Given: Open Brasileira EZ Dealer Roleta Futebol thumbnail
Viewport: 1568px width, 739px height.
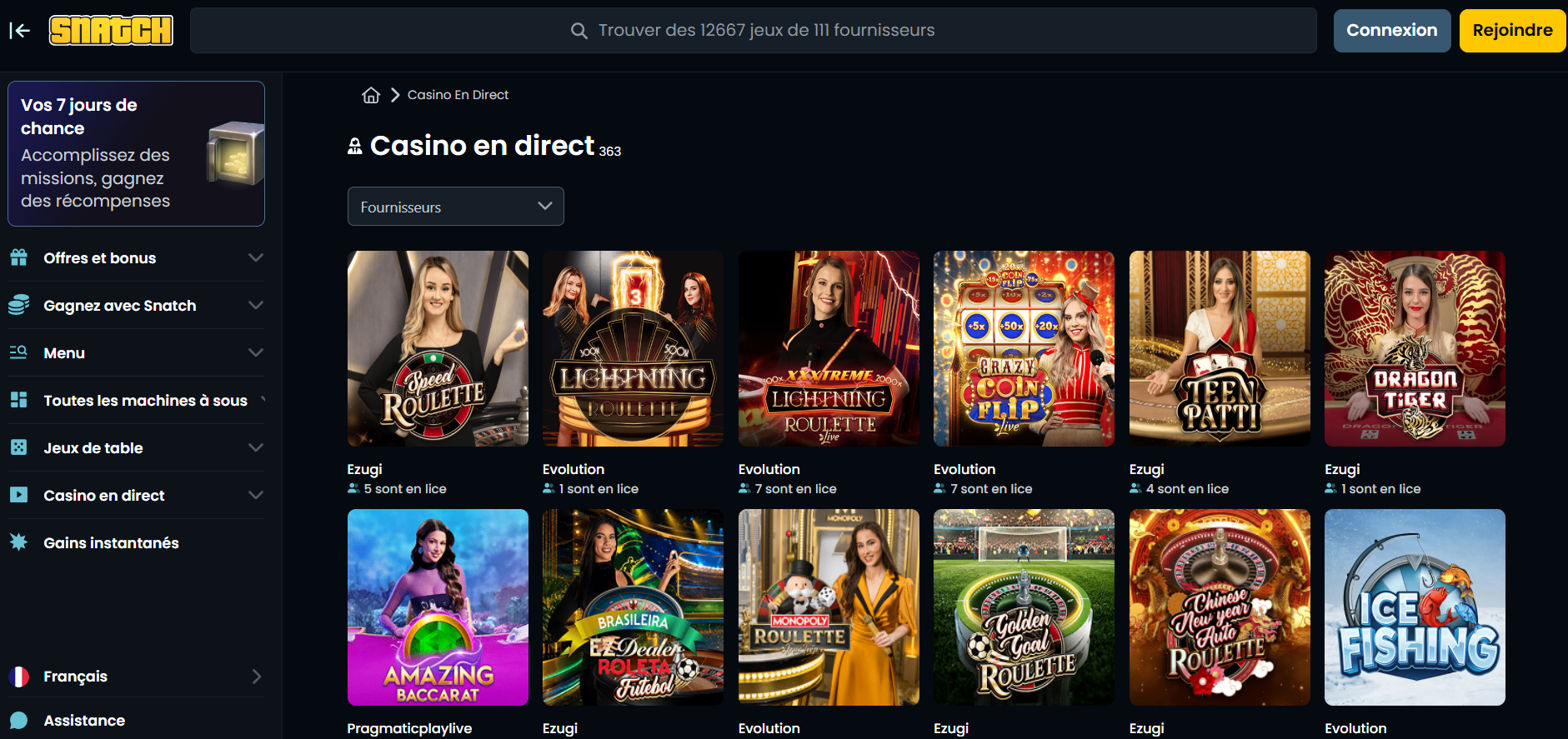Looking at the screenshot, I should [x=633, y=607].
